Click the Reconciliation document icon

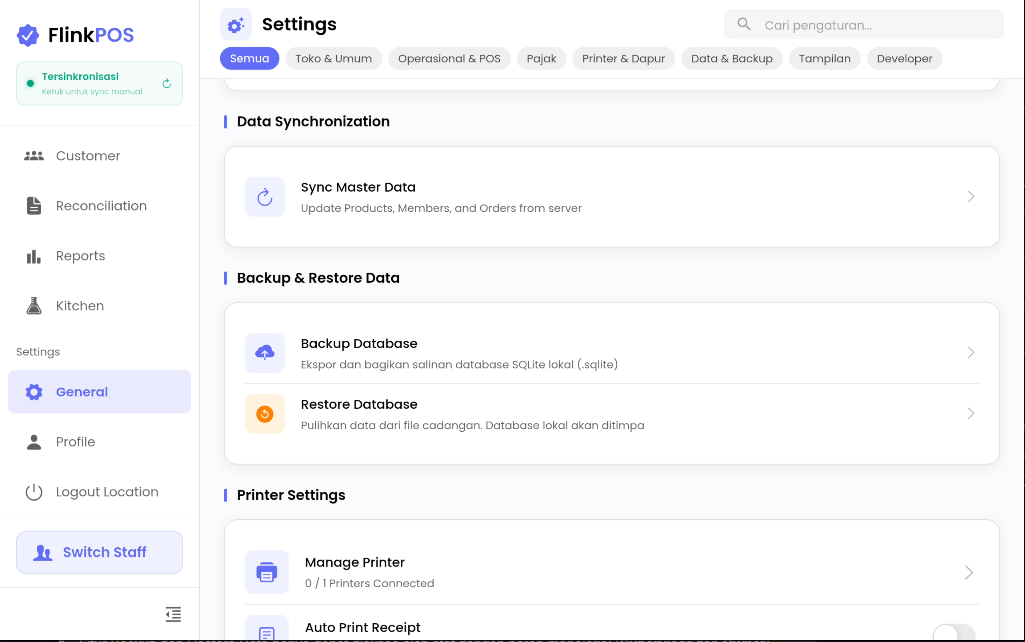point(34,205)
